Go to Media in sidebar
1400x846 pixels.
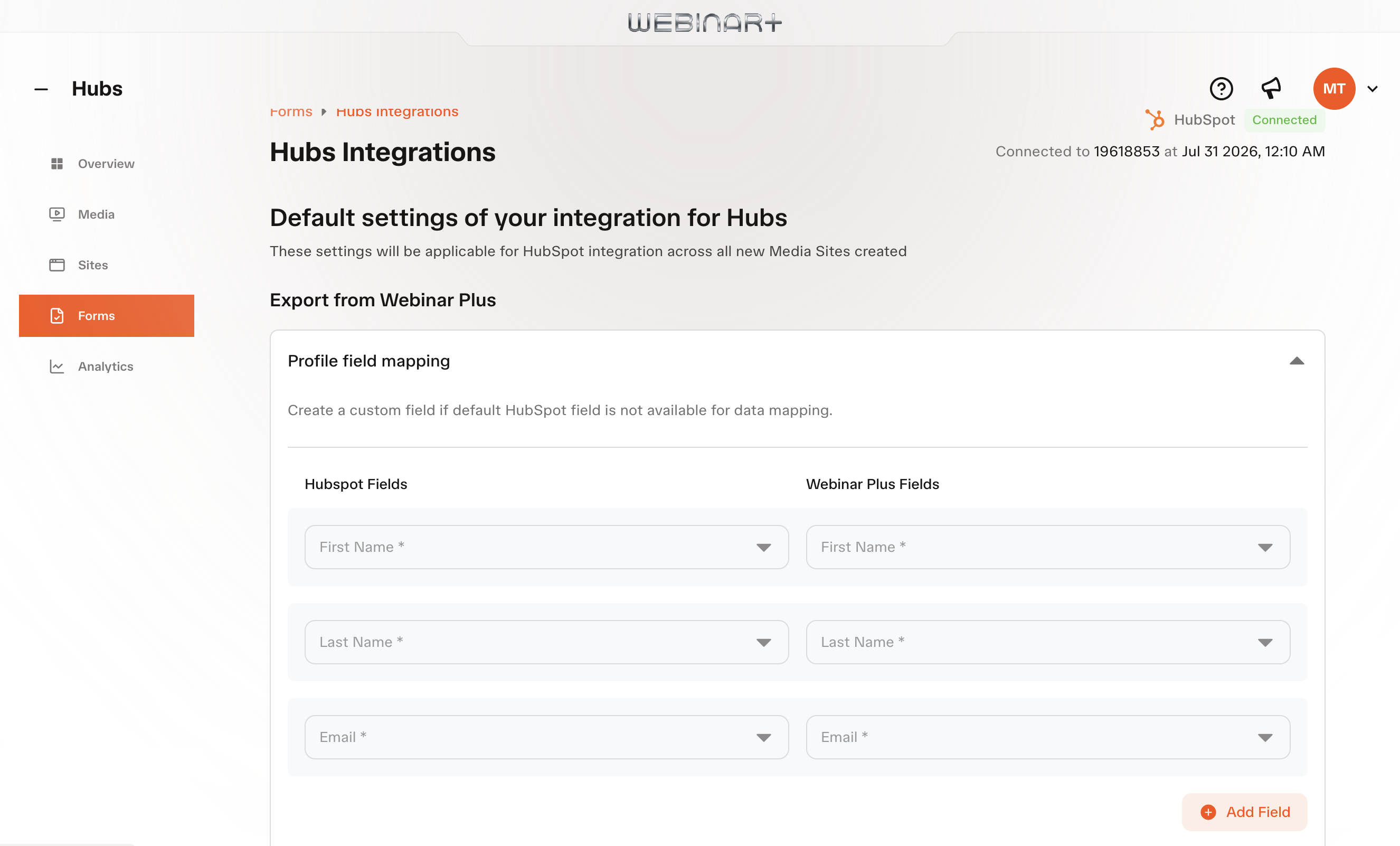point(107,214)
